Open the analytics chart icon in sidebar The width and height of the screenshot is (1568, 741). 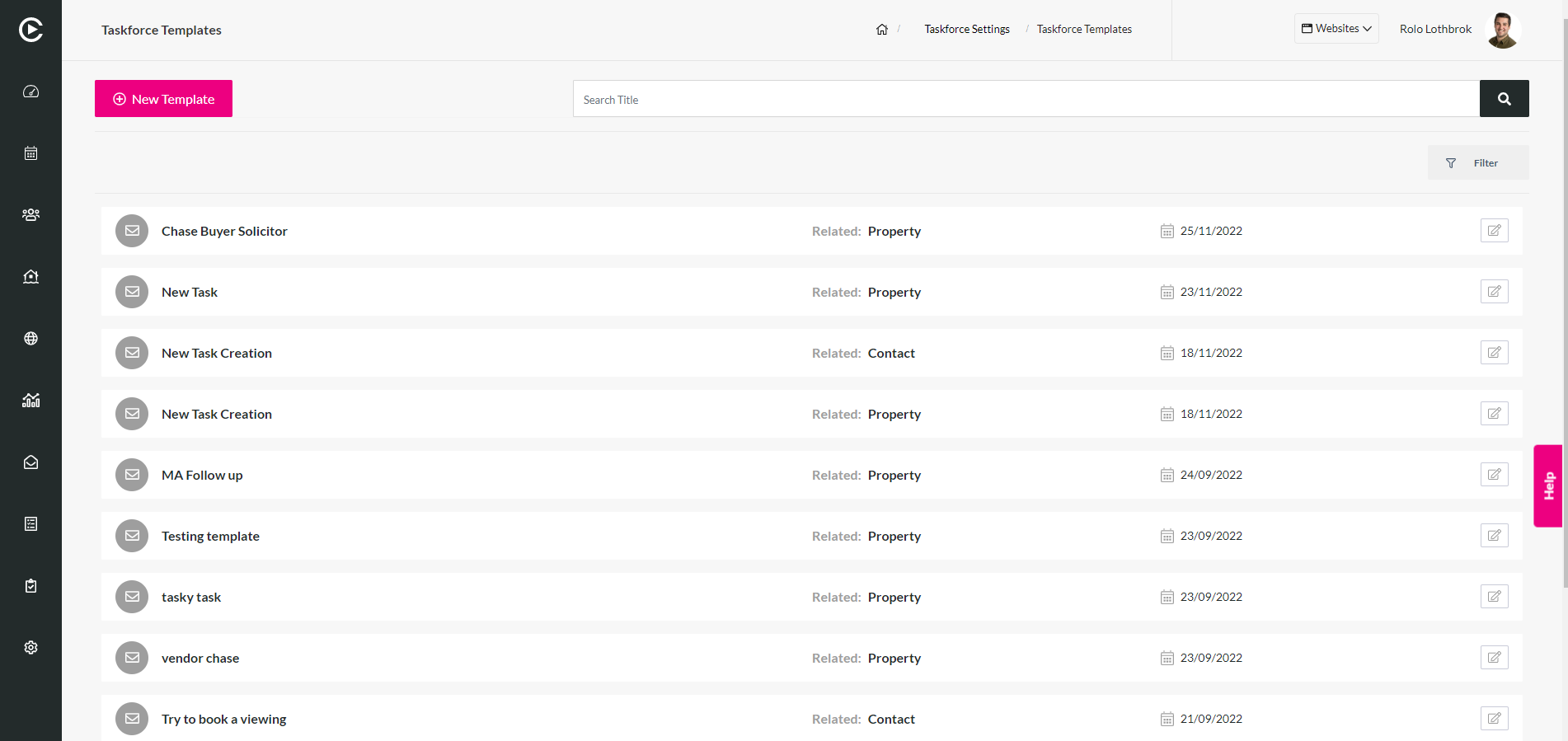(x=31, y=400)
